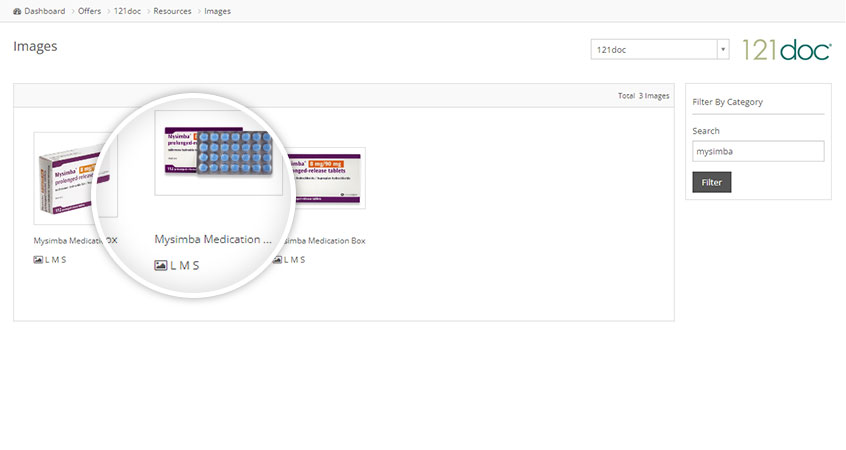Open third Mysimba 8 mg/90 mg thumbnail

pyautogui.click(x=325, y=178)
